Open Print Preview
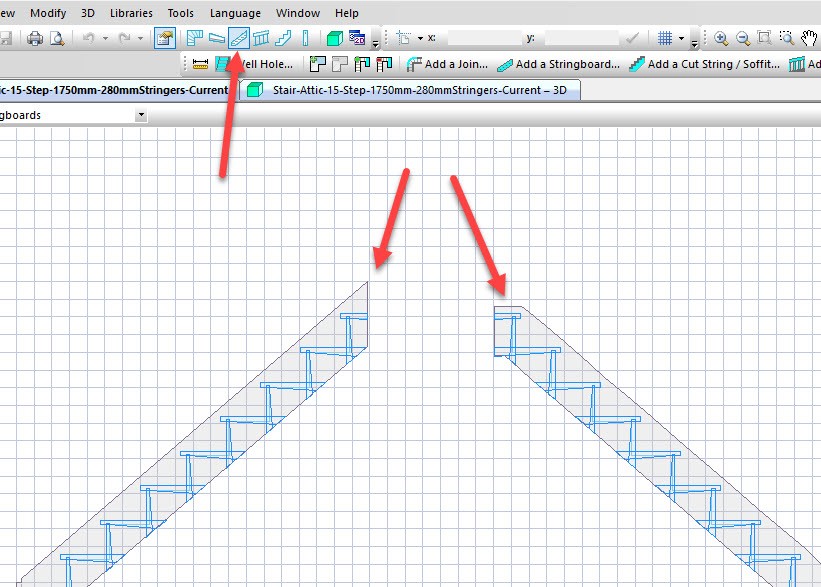 pos(57,38)
